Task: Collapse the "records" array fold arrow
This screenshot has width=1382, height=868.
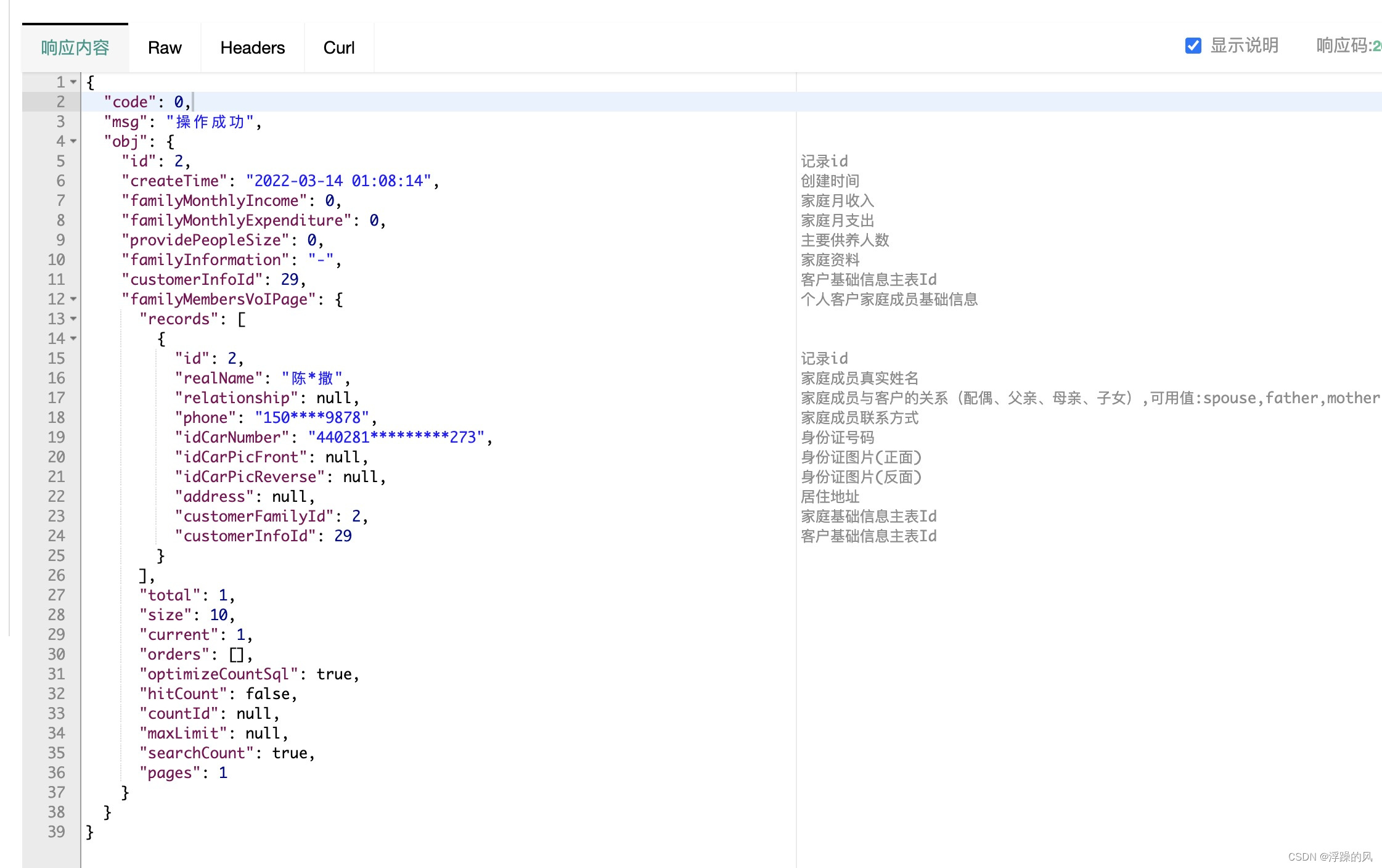Action: coord(73,319)
